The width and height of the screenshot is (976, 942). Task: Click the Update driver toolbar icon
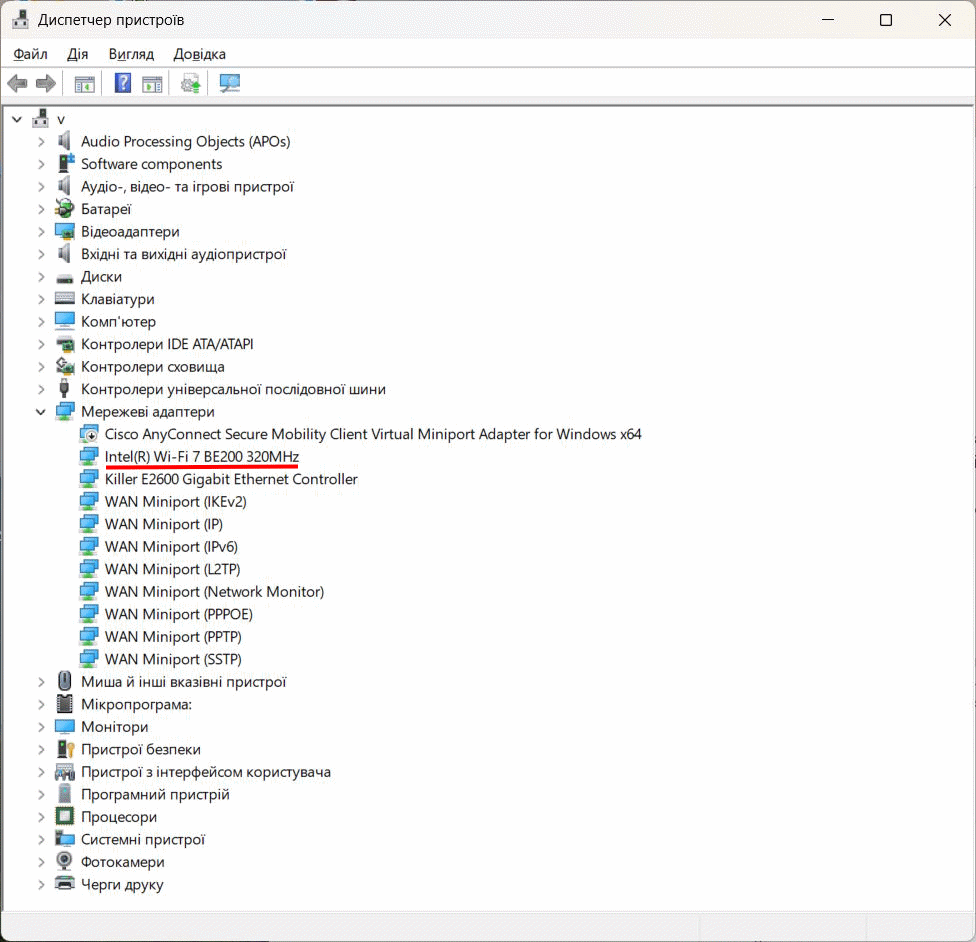point(190,83)
